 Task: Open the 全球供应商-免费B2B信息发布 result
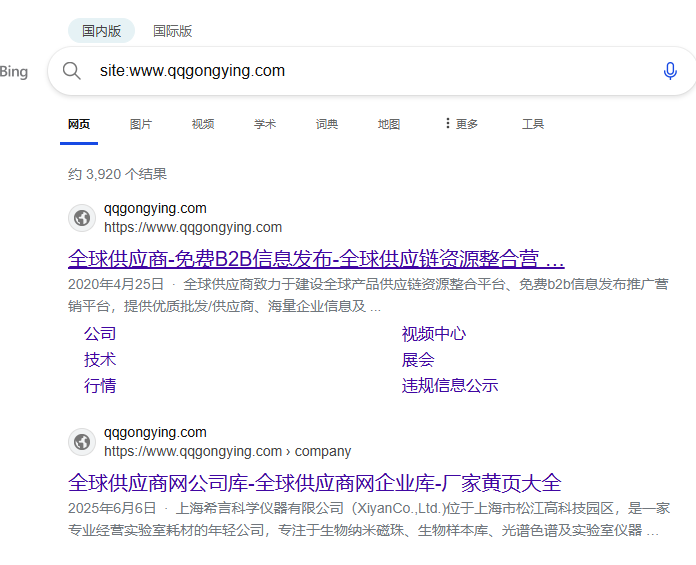(x=316, y=259)
